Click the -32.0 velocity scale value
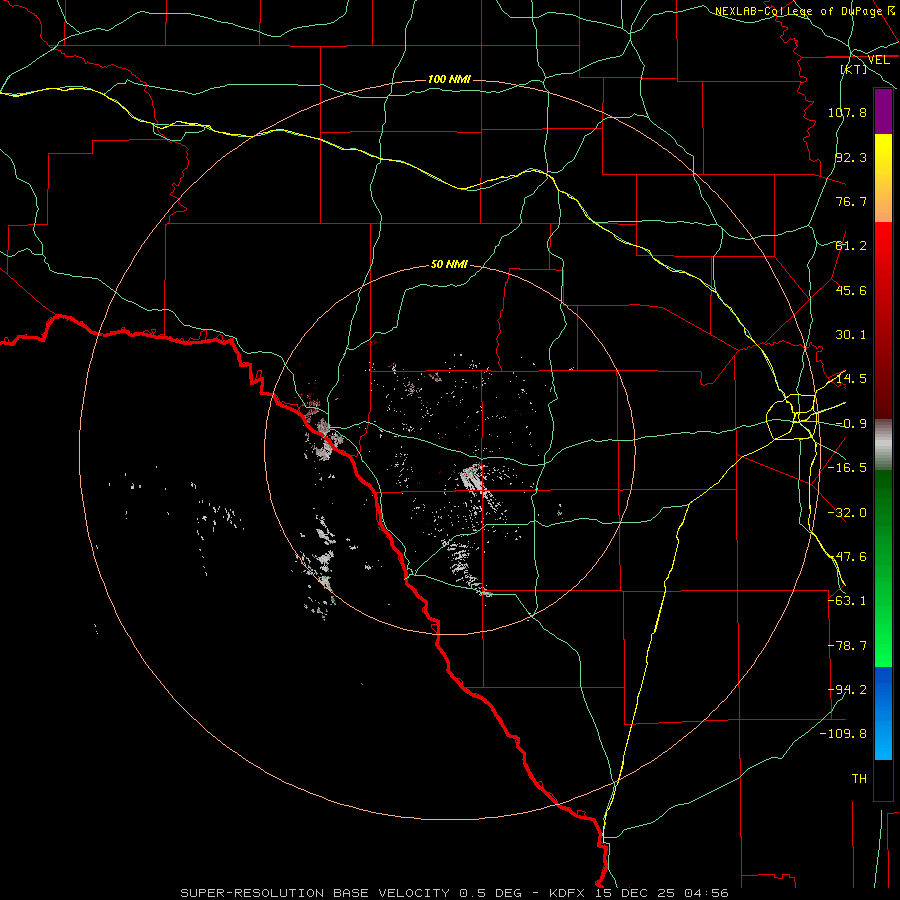This screenshot has width=900, height=900. pyautogui.click(x=847, y=513)
